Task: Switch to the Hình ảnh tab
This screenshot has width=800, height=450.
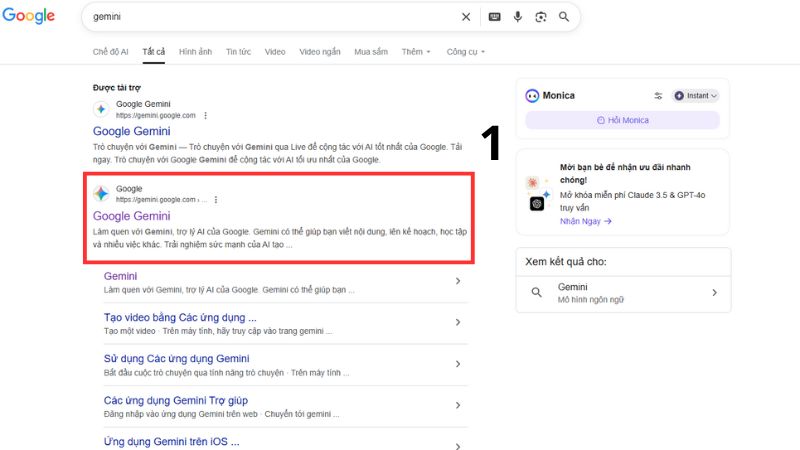Action: coord(195,51)
